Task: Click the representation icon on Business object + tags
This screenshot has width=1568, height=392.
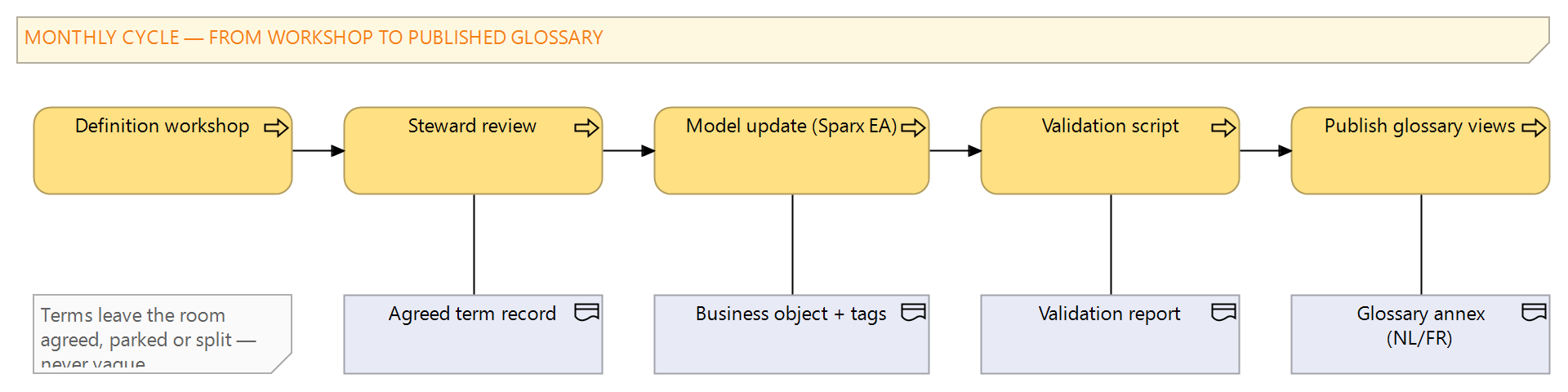Action: (x=913, y=312)
